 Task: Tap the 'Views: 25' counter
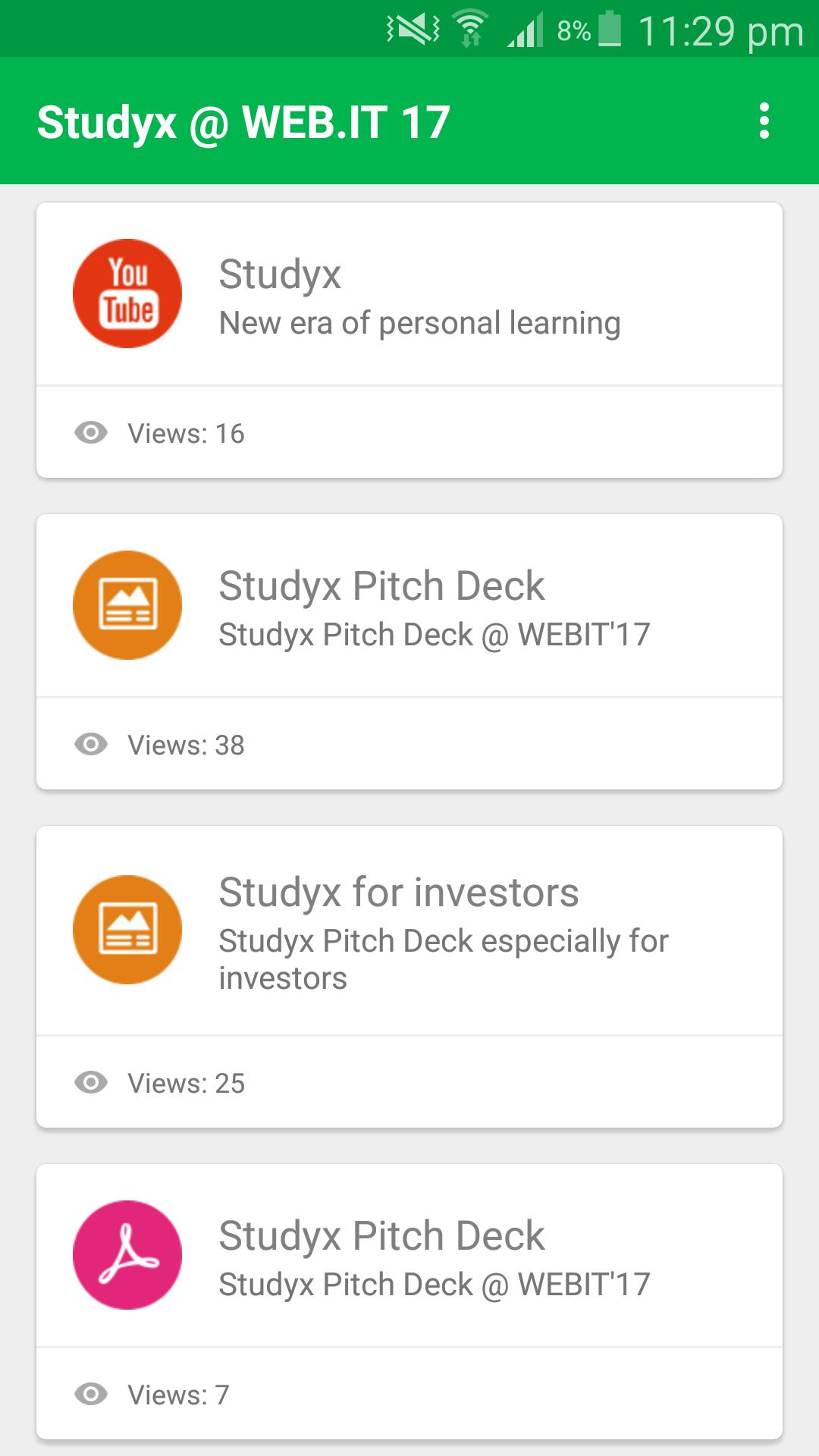[x=186, y=1084]
